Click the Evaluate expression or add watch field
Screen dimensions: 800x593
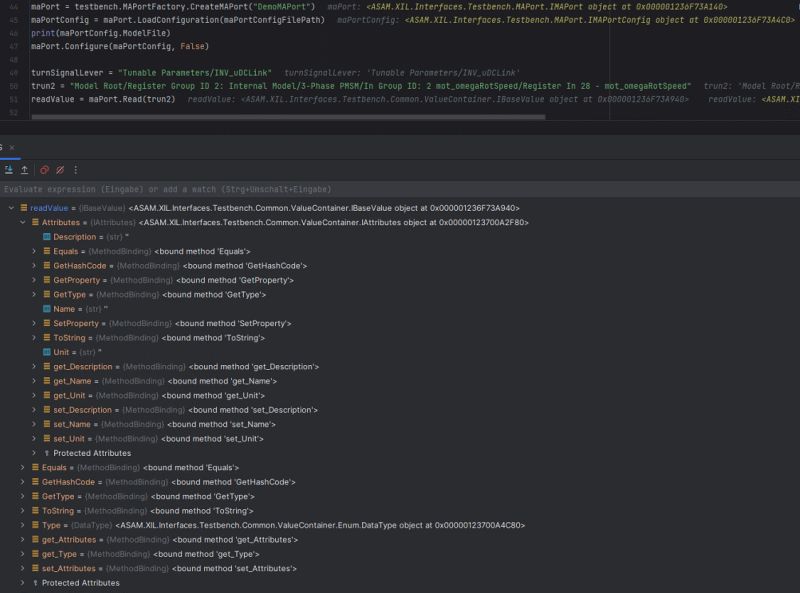click(x=200, y=187)
